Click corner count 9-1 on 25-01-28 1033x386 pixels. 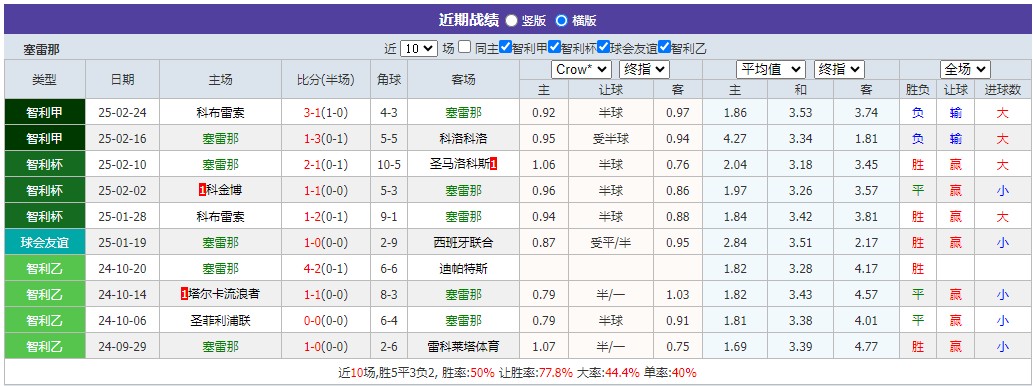tap(389, 217)
